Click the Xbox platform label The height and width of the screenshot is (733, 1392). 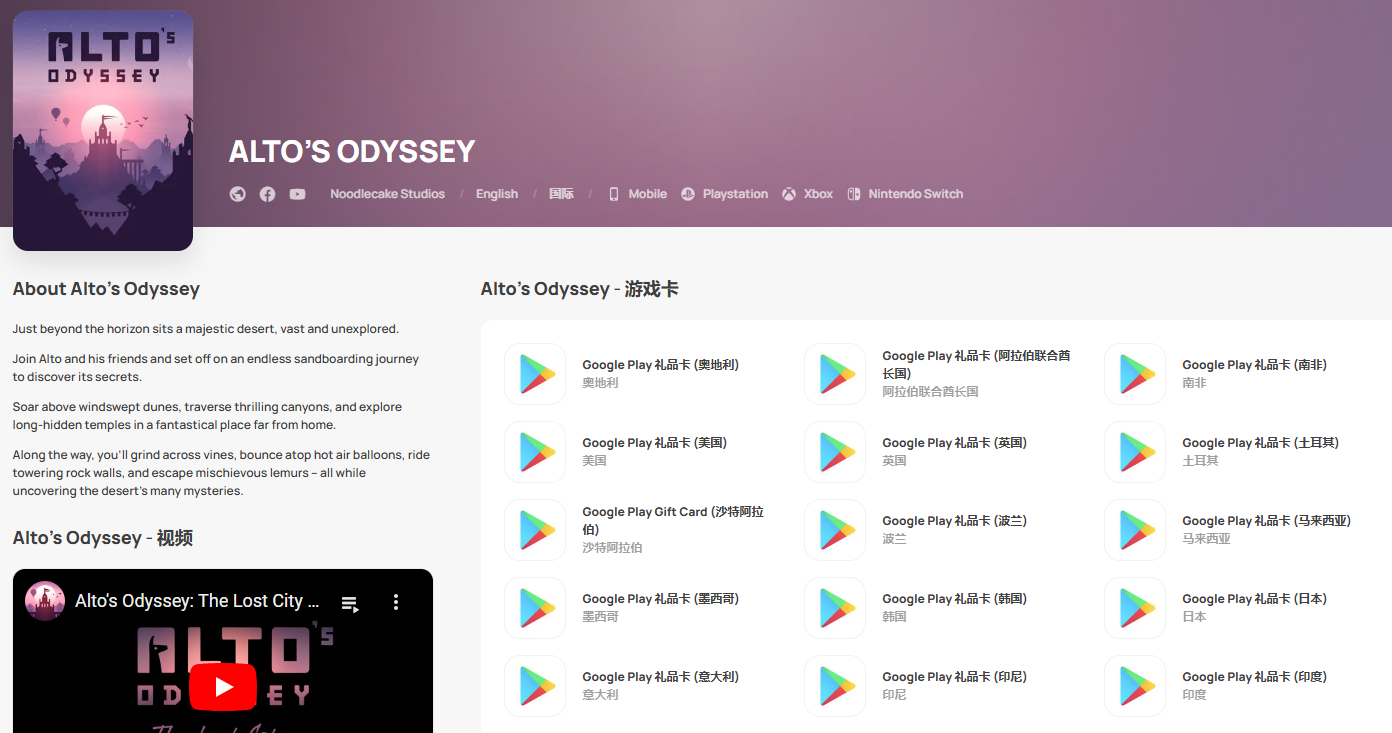coord(818,194)
